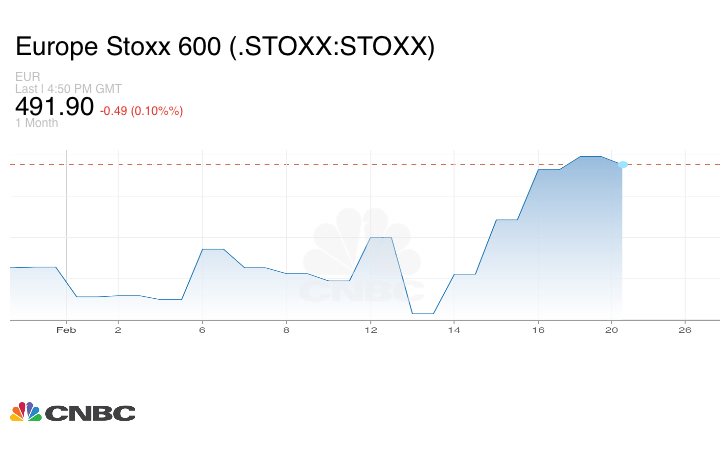720x450 pixels.
Task: Click the 8 date tick on x-axis
Action: [286, 329]
